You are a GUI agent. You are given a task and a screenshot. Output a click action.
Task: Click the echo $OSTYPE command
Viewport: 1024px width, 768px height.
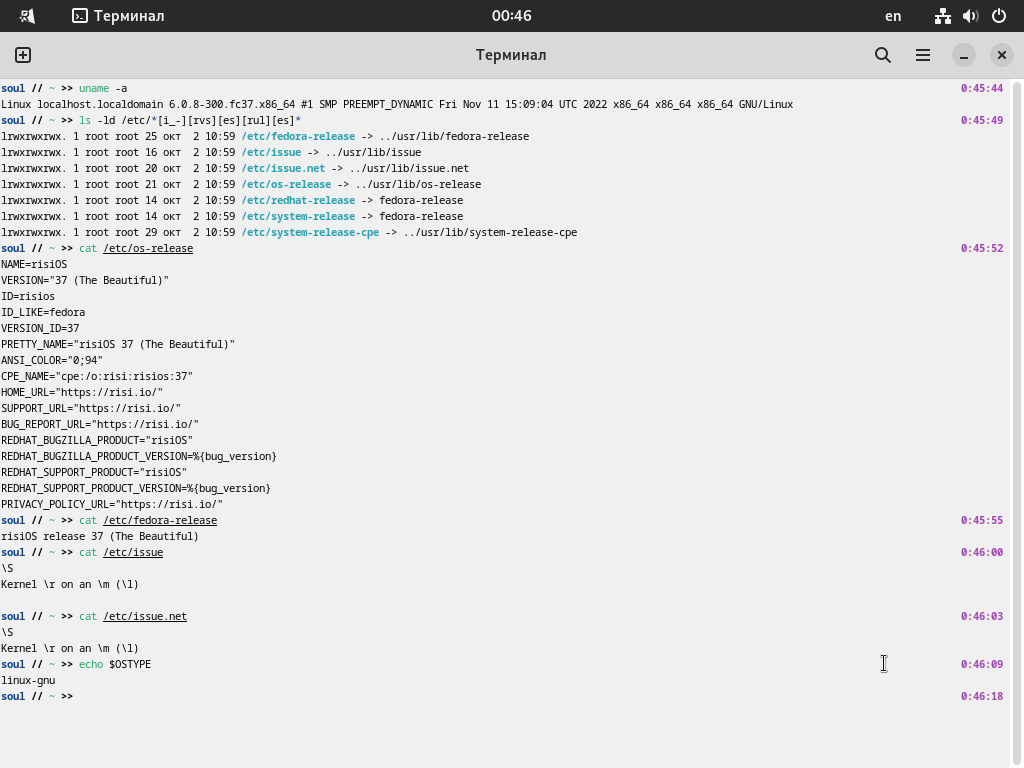[x=115, y=664]
